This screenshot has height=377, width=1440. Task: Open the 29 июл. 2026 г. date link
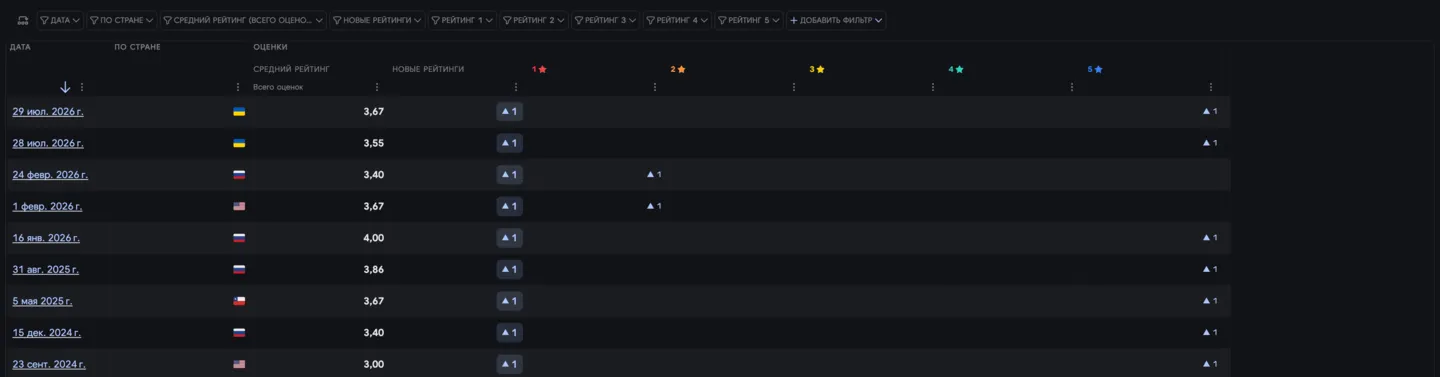[x=48, y=112]
